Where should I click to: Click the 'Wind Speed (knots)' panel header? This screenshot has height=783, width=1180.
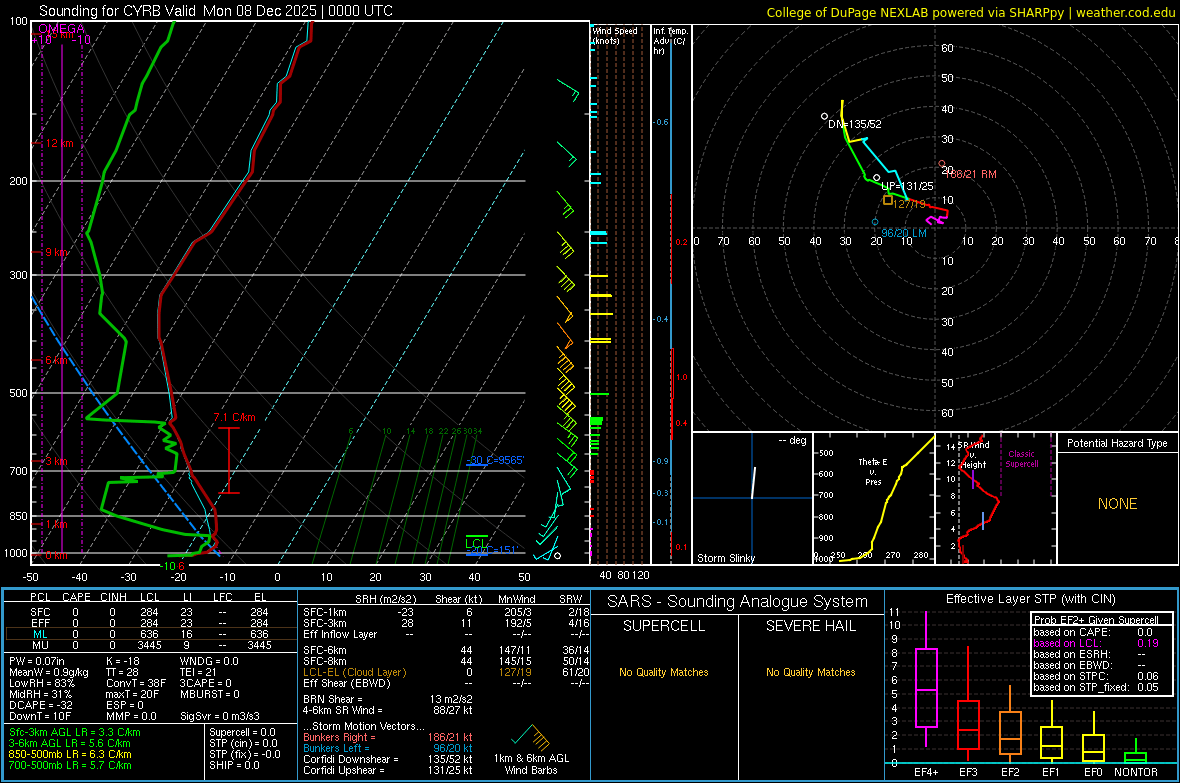point(615,35)
